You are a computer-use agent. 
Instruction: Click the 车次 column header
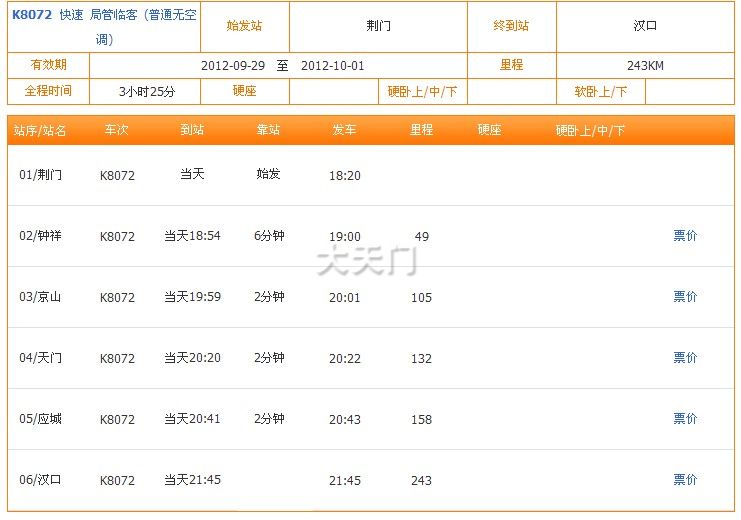pos(116,131)
